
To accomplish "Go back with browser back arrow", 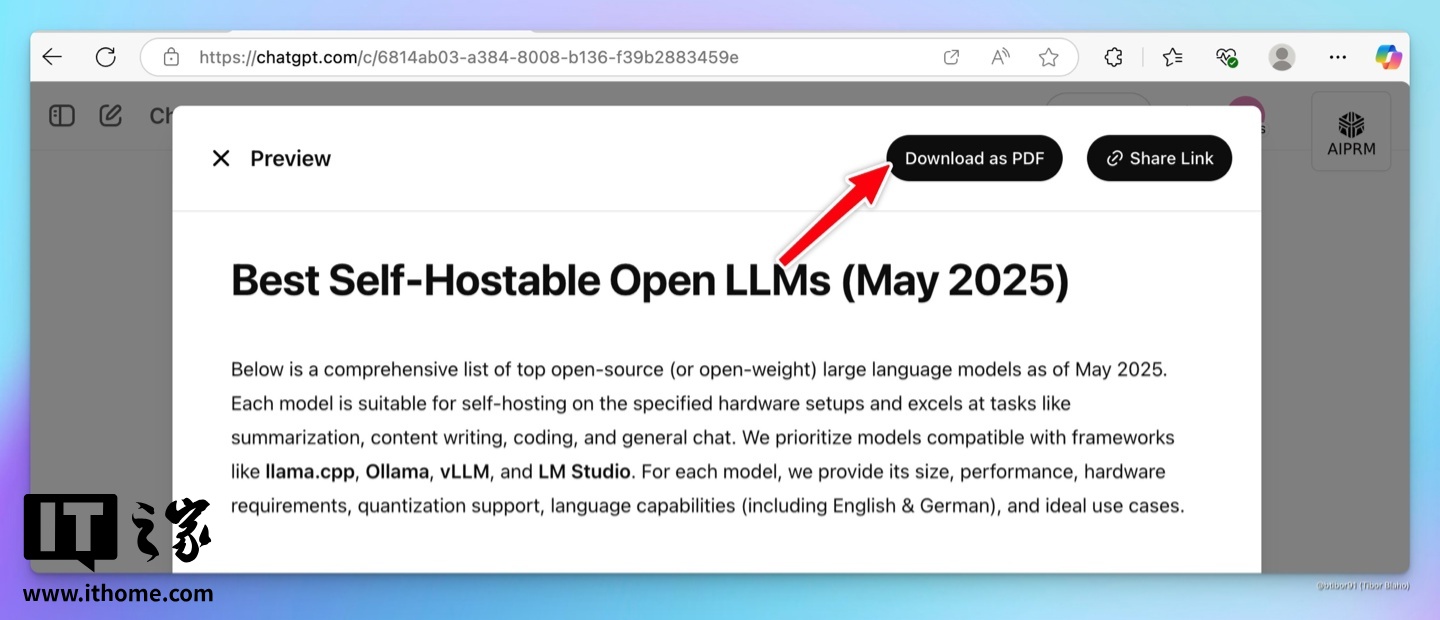I will (52, 57).
